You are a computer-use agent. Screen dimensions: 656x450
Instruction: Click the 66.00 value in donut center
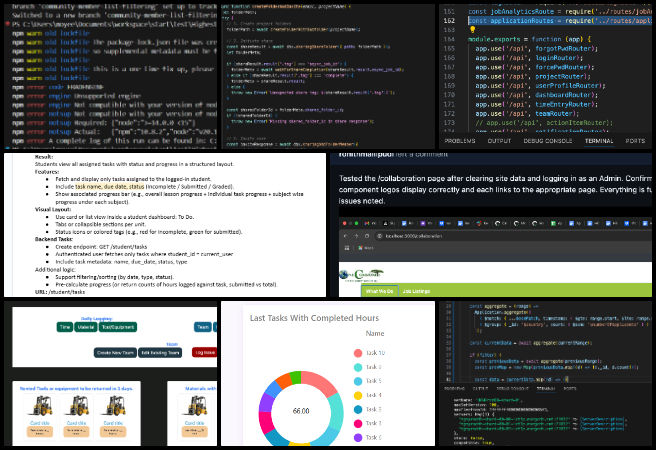click(301, 411)
